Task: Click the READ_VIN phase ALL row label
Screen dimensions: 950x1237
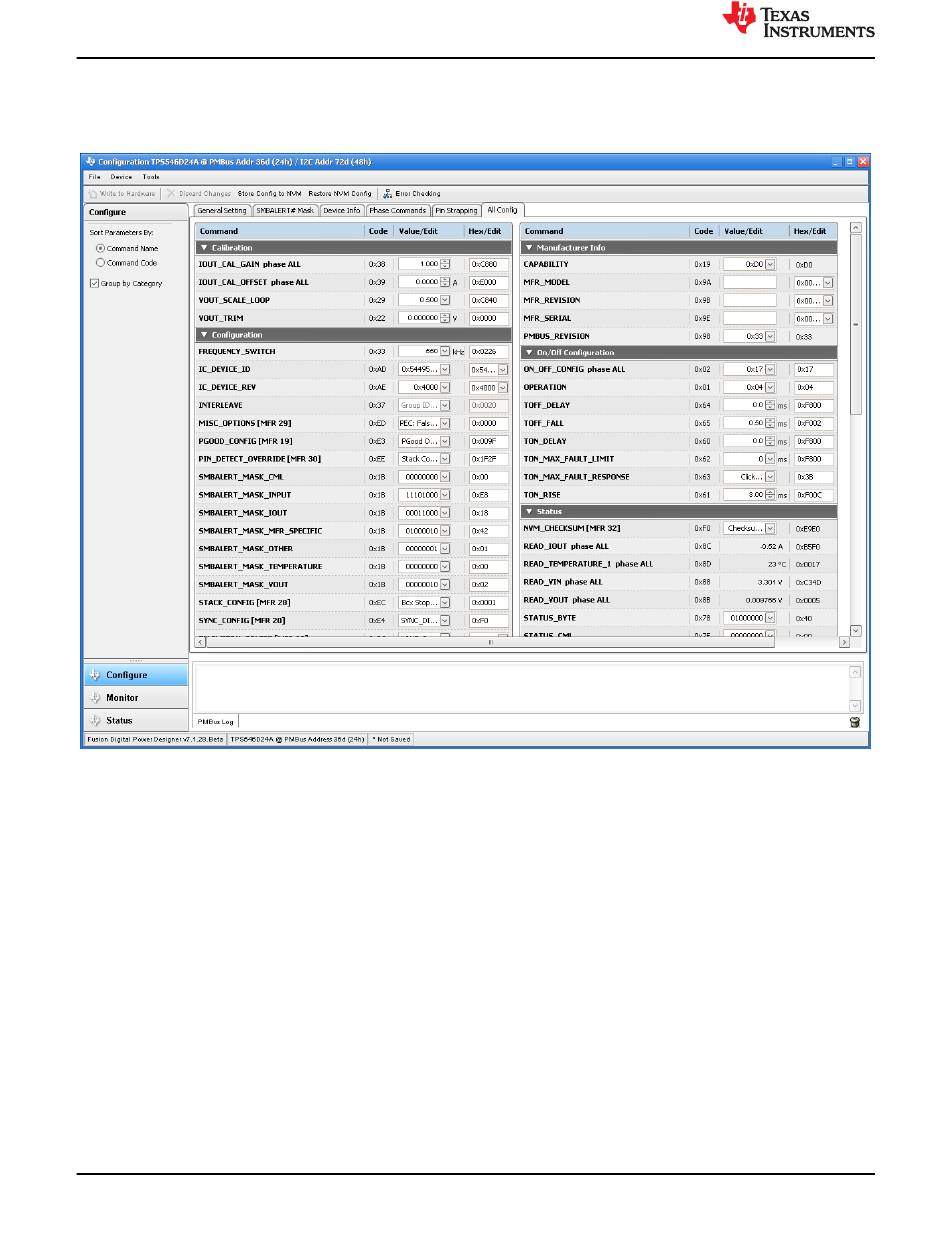Action: [563, 582]
